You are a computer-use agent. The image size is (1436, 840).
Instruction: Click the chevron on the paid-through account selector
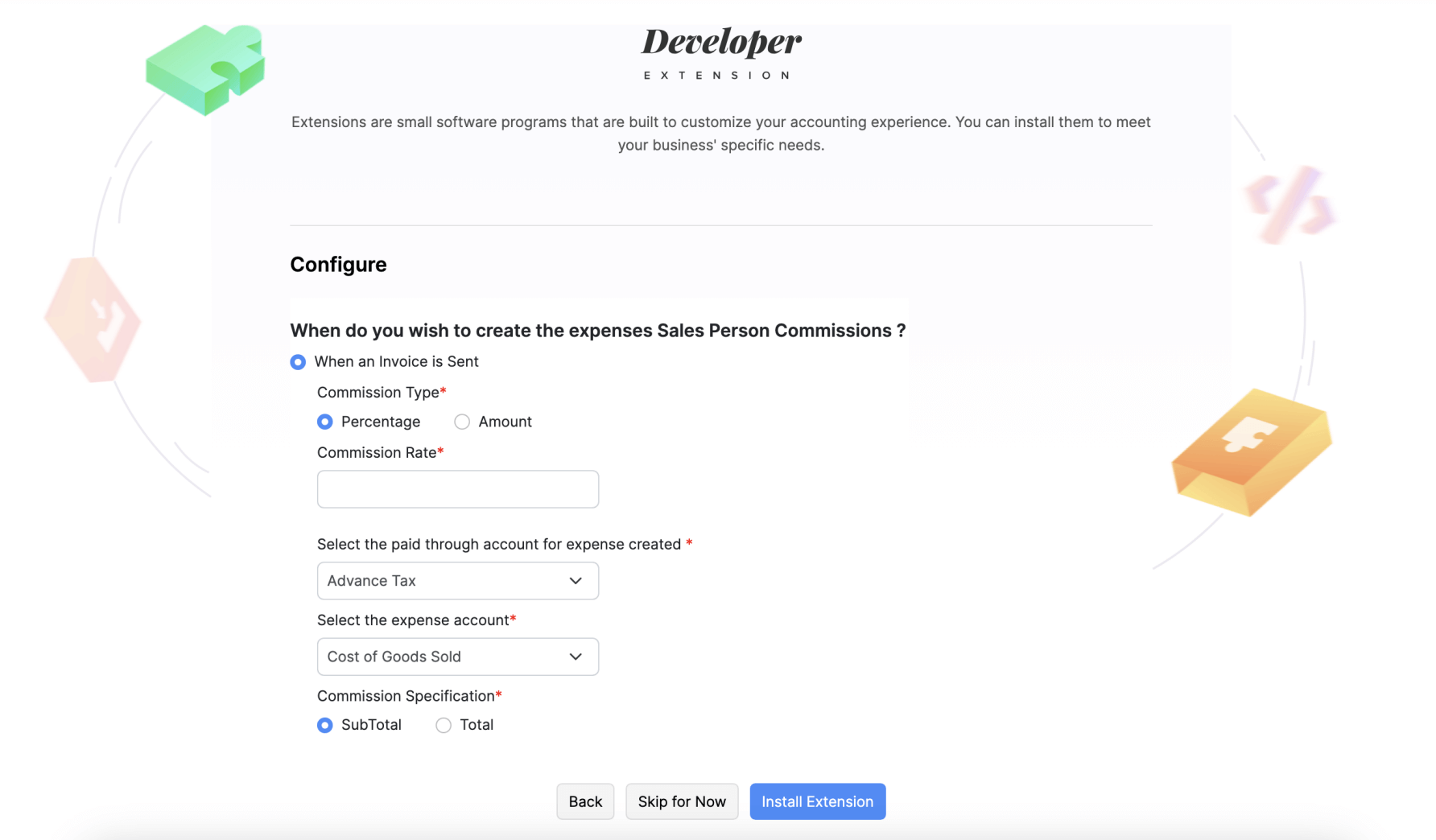(575, 580)
